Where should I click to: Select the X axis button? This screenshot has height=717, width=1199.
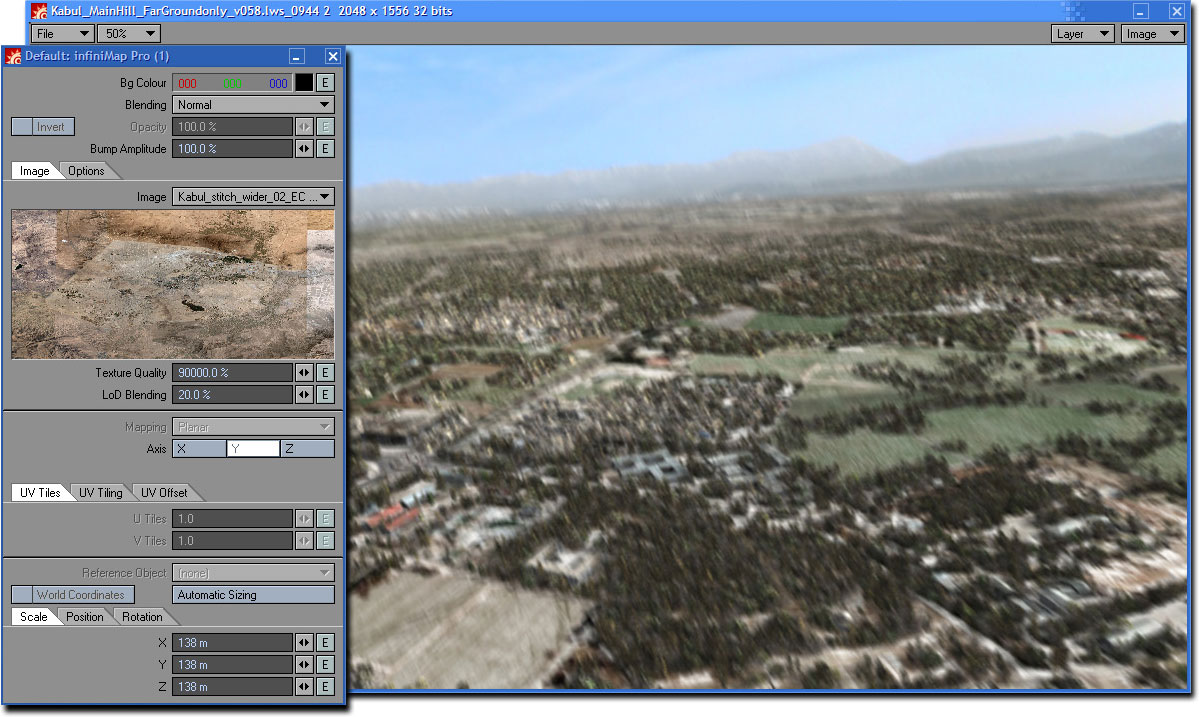click(199, 449)
